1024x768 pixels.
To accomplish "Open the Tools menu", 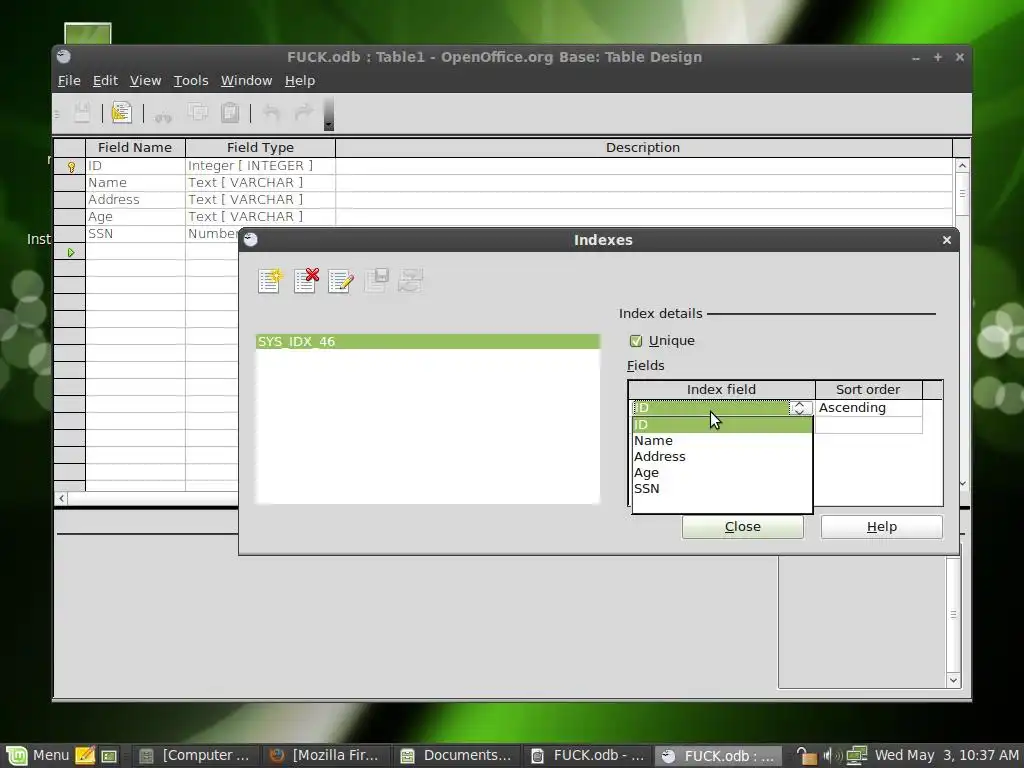I will coord(191,80).
